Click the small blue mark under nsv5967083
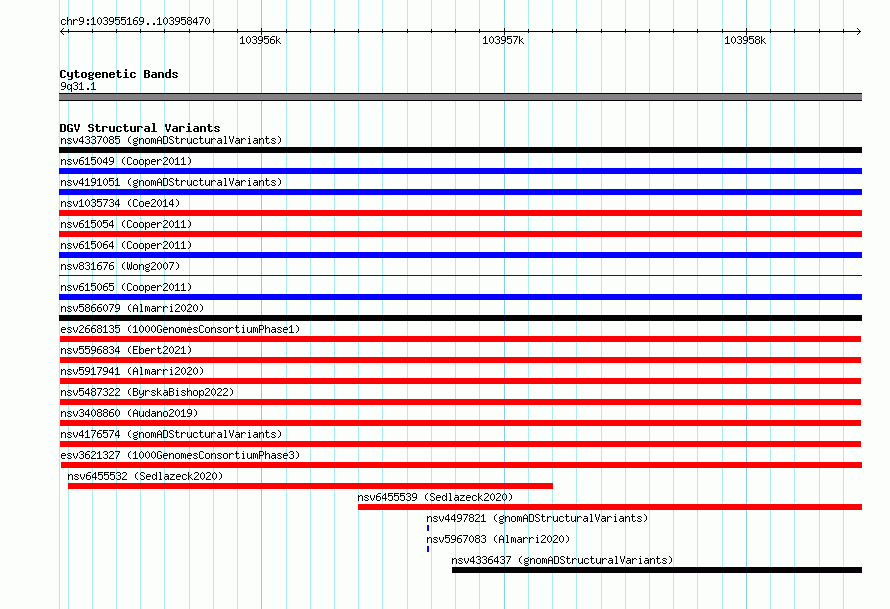The height and width of the screenshot is (609, 890). [428, 549]
